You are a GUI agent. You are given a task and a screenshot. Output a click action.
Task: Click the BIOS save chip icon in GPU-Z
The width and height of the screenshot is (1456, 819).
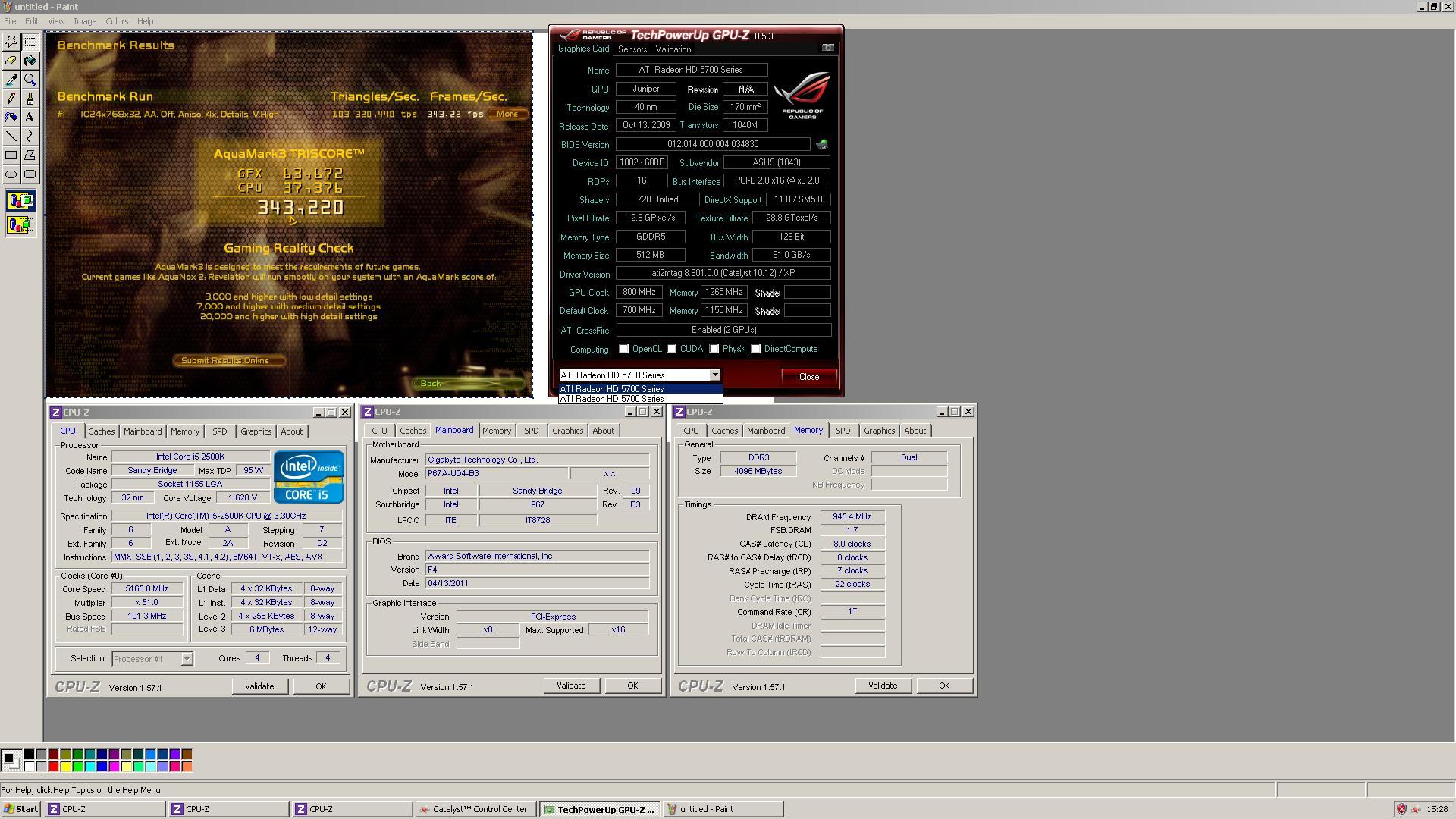822,144
